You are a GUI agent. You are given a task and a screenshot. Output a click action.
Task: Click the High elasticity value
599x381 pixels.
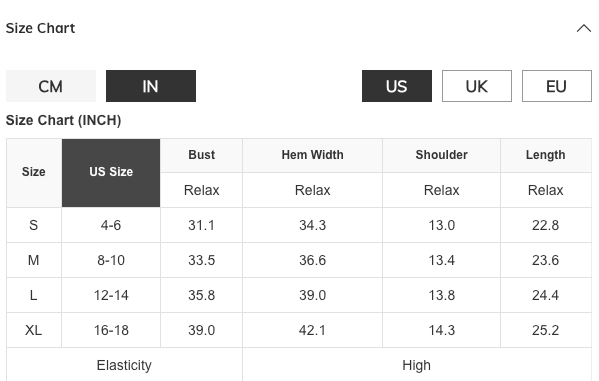coord(417,365)
